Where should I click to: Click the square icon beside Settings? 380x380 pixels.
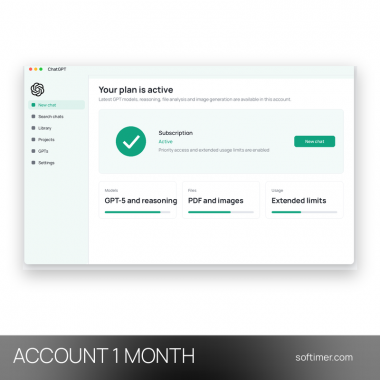(x=33, y=163)
